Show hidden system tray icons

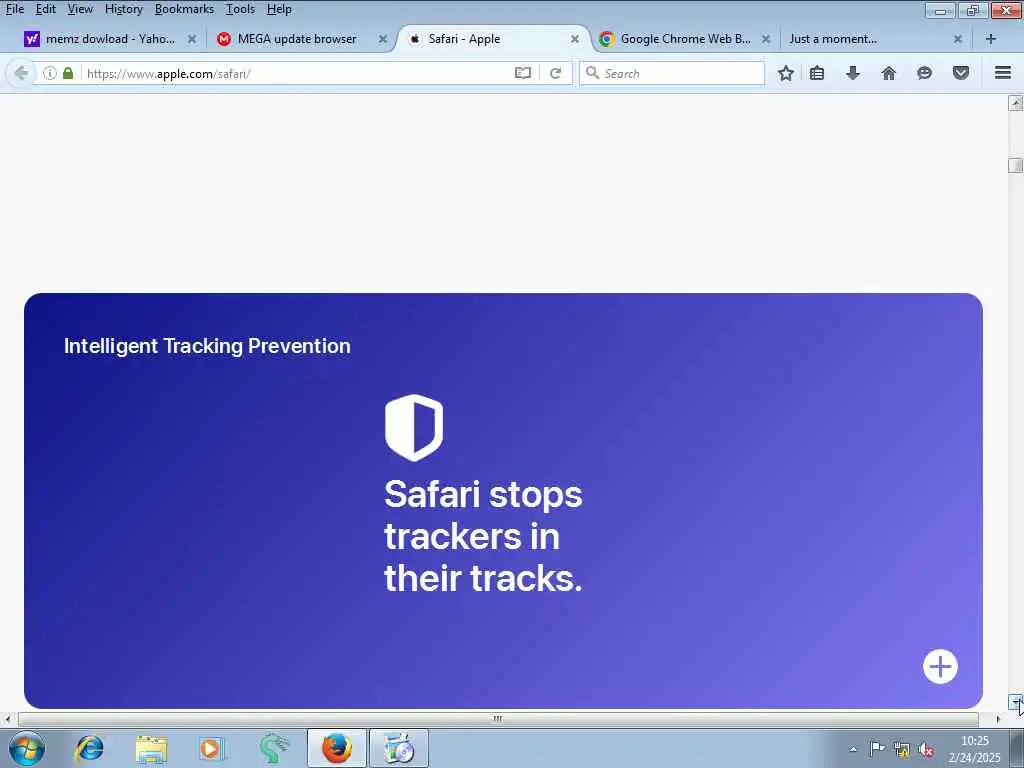point(853,749)
